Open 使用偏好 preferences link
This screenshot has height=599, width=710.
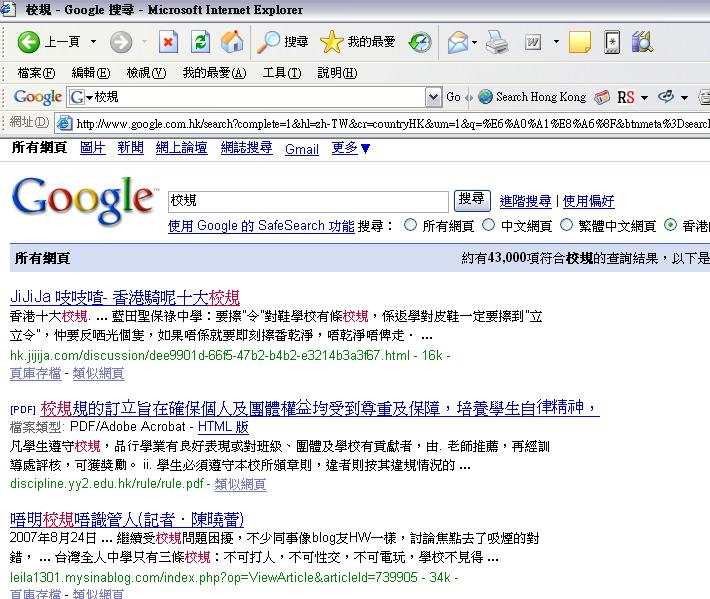click(x=588, y=201)
